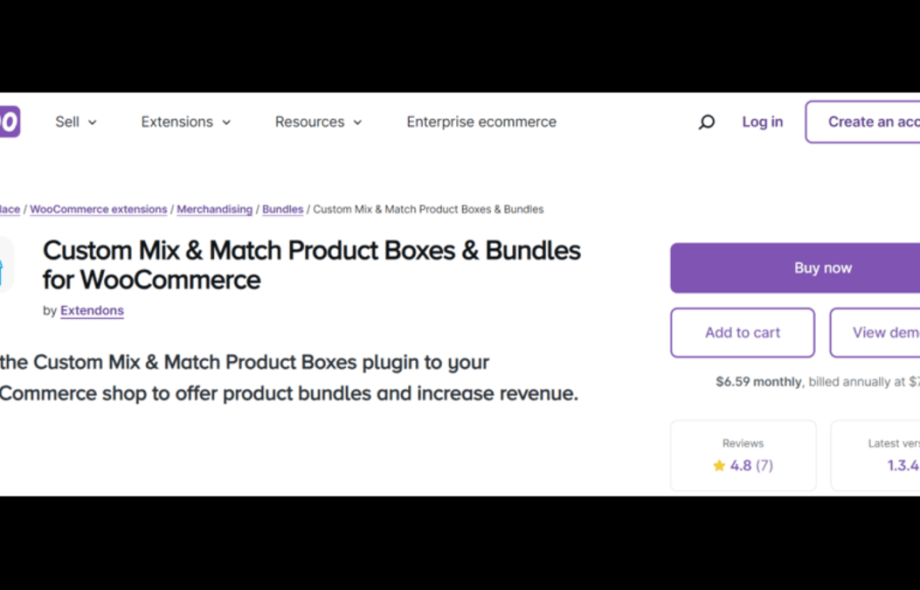Viewport: 920px width, 590px height.
Task: Click the latest version number 1.3.4
Action: [x=903, y=465]
